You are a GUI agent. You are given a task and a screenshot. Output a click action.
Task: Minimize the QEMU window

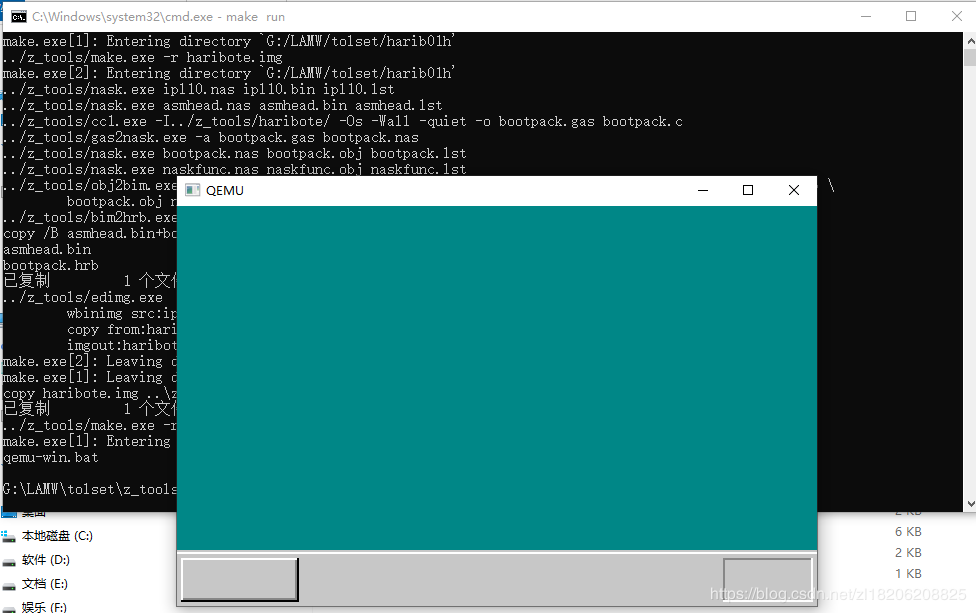[703, 190]
